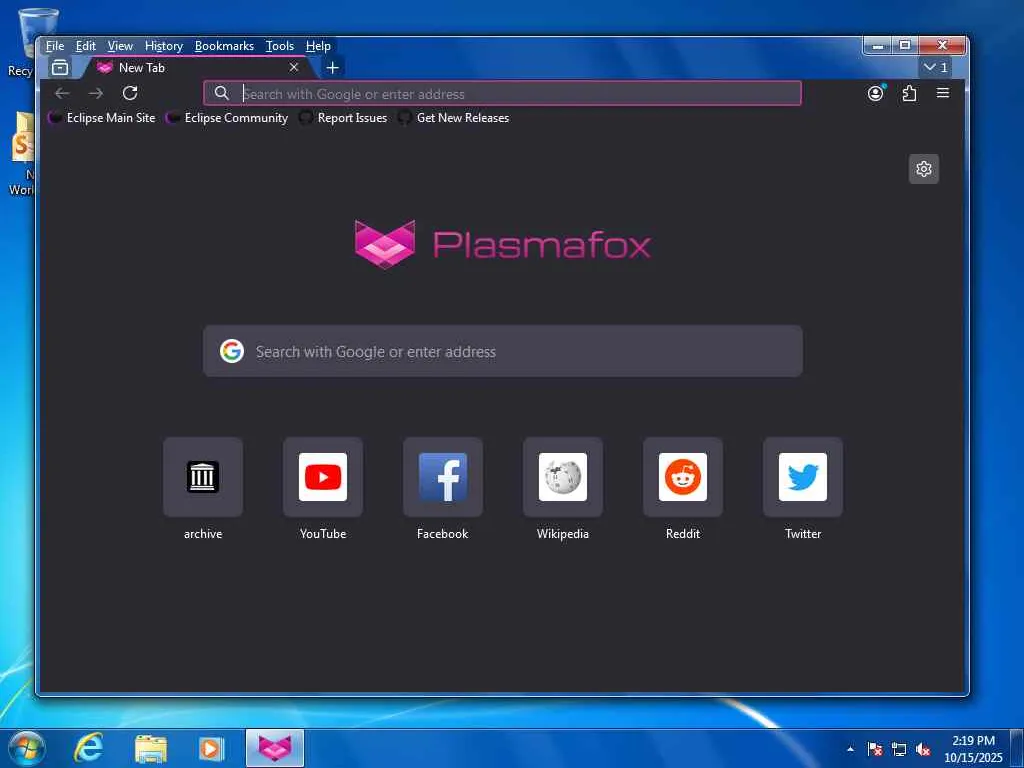Open the extensions puzzle icon
This screenshot has width=1024, height=768.
coord(909,93)
